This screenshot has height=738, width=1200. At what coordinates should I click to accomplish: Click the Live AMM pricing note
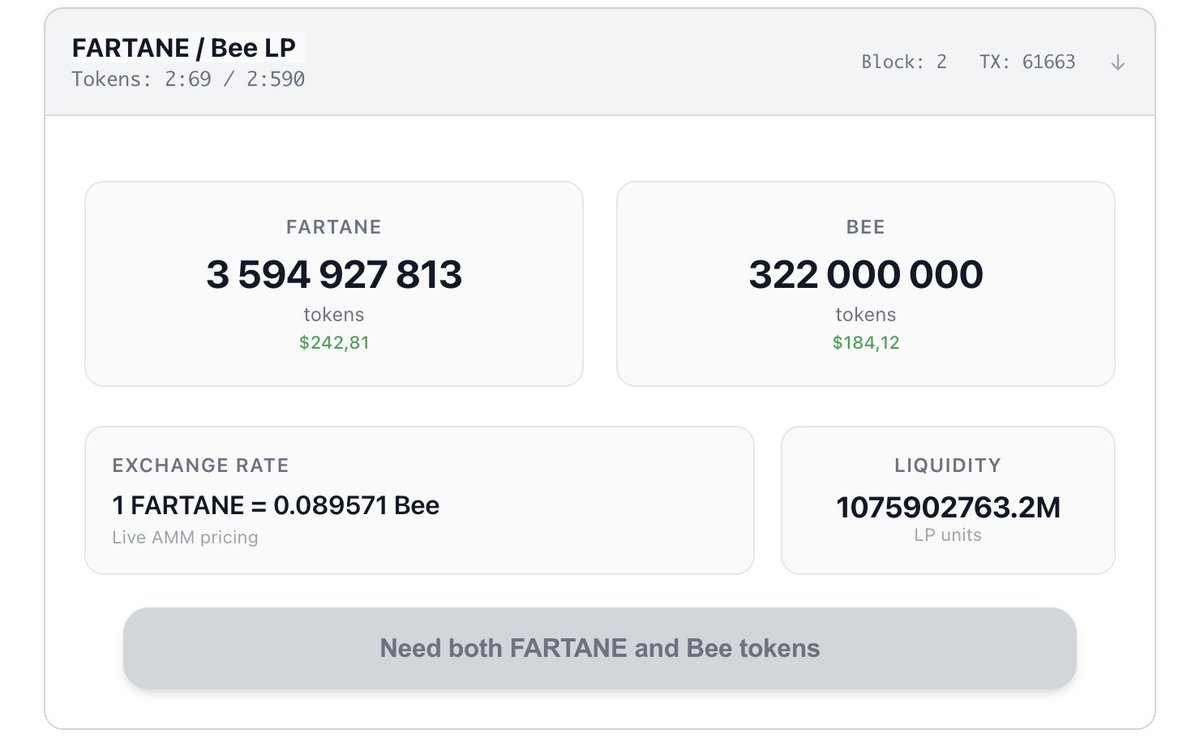(185, 537)
